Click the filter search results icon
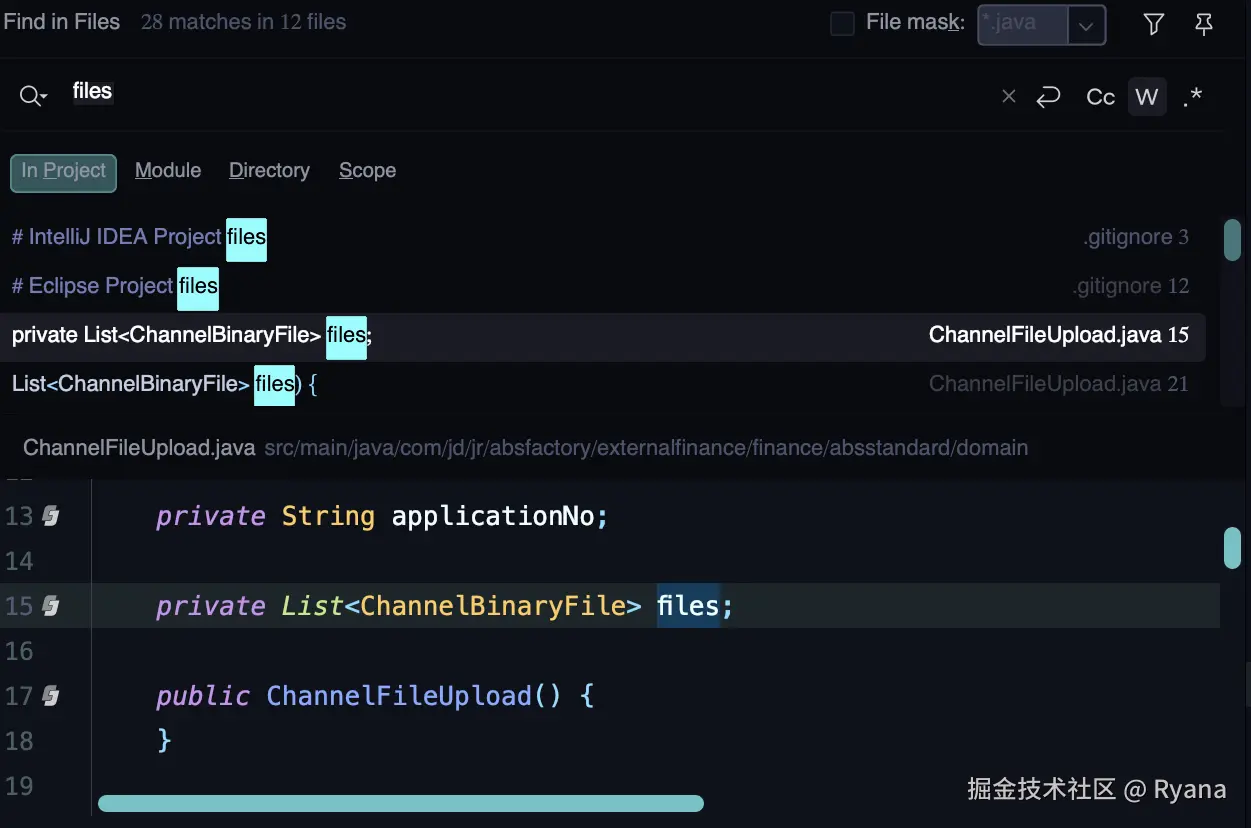Image resolution: width=1251 pixels, height=828 pixels. pos(1153,24)
